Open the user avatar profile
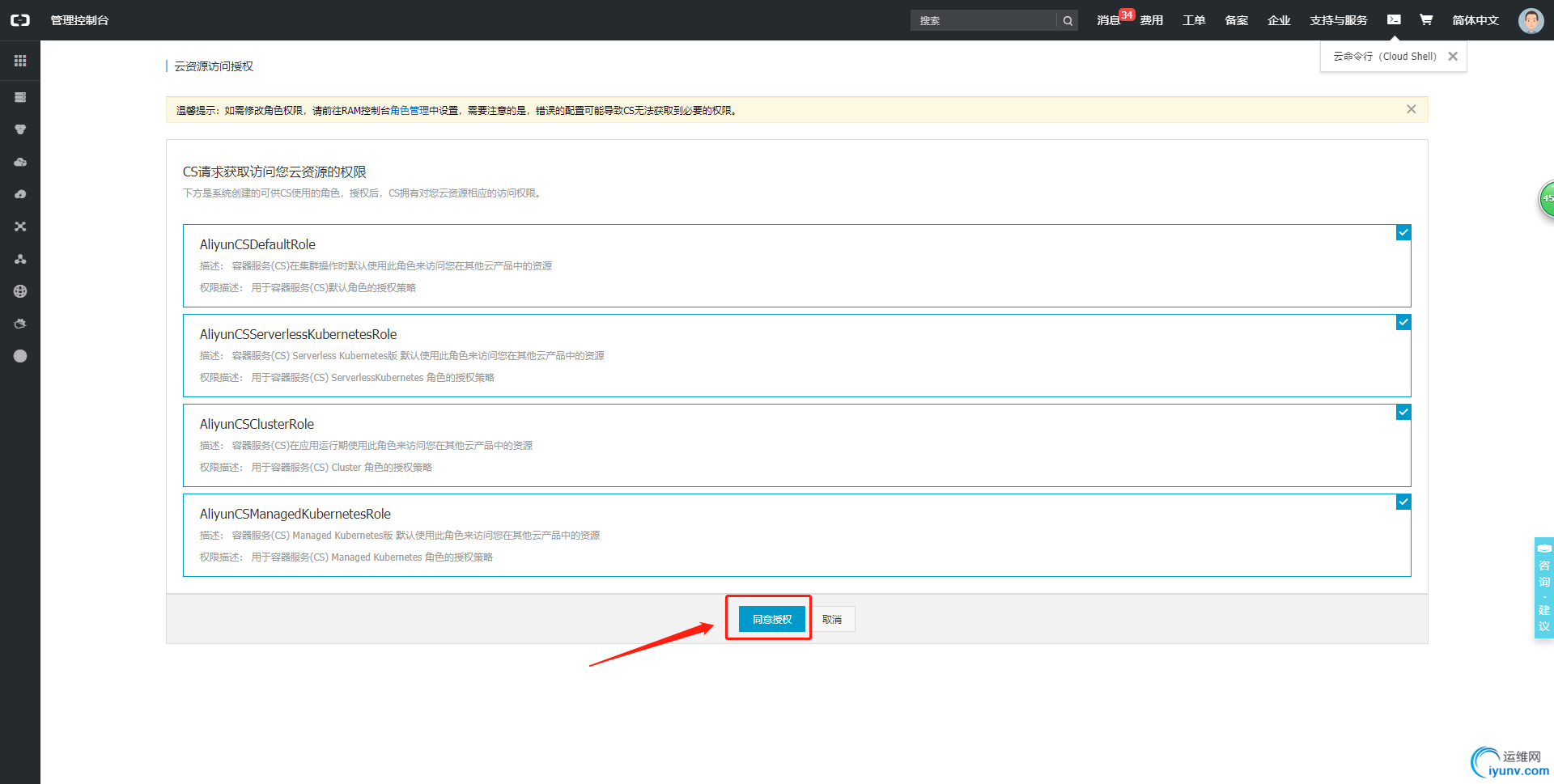This screenshot has width=1554, height=784. click(x=1531, y=20)
